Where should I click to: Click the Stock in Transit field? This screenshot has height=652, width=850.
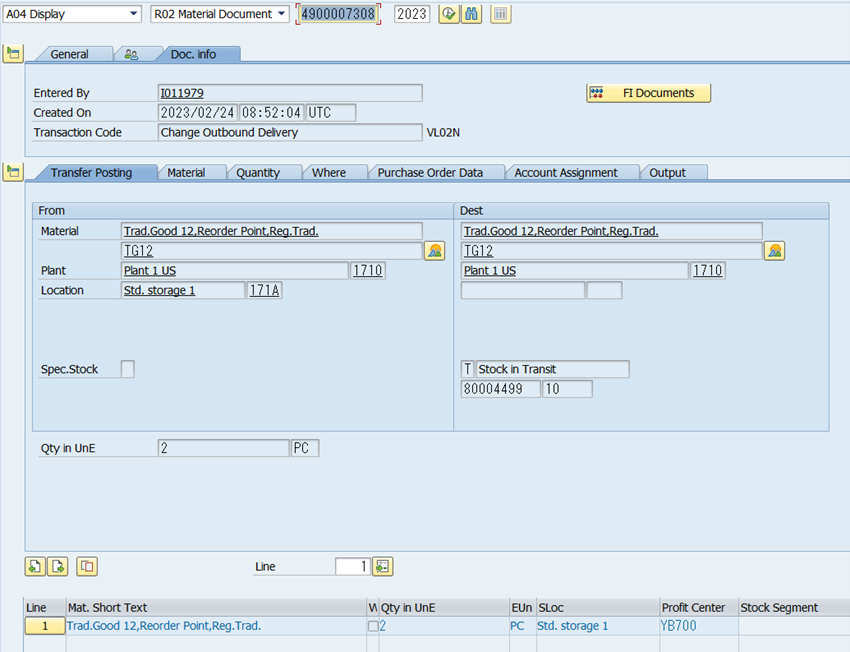click(x=552, y=369)
